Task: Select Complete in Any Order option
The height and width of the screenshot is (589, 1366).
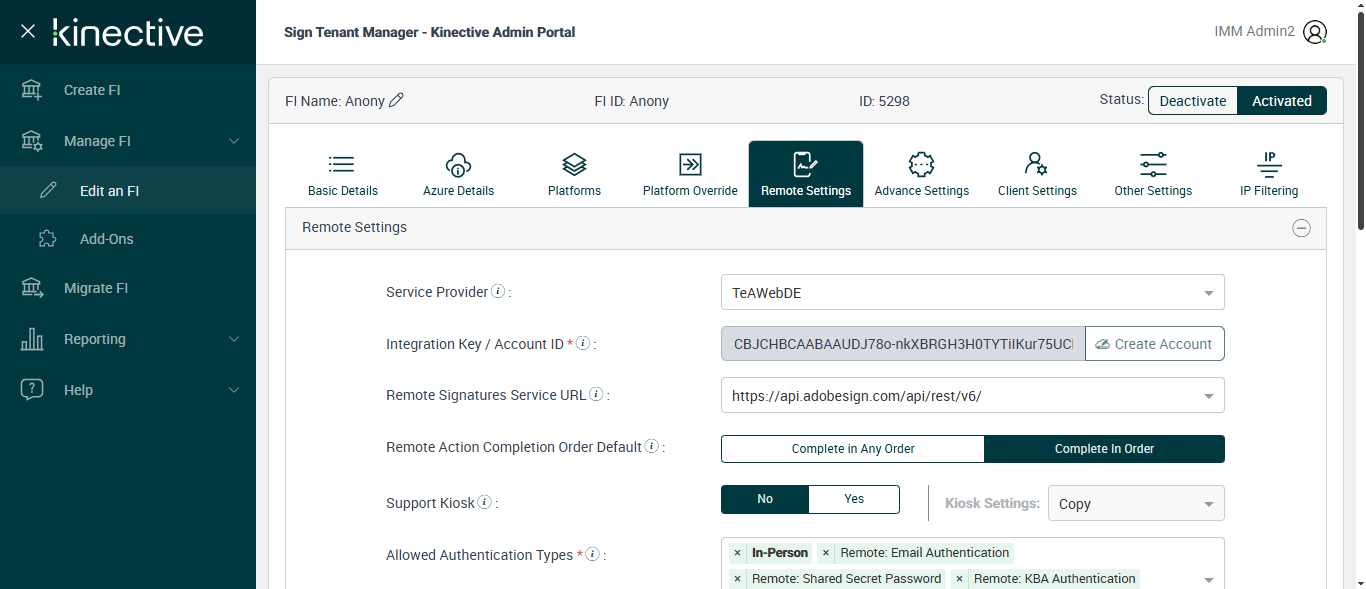Action: [x=853, y=449]
